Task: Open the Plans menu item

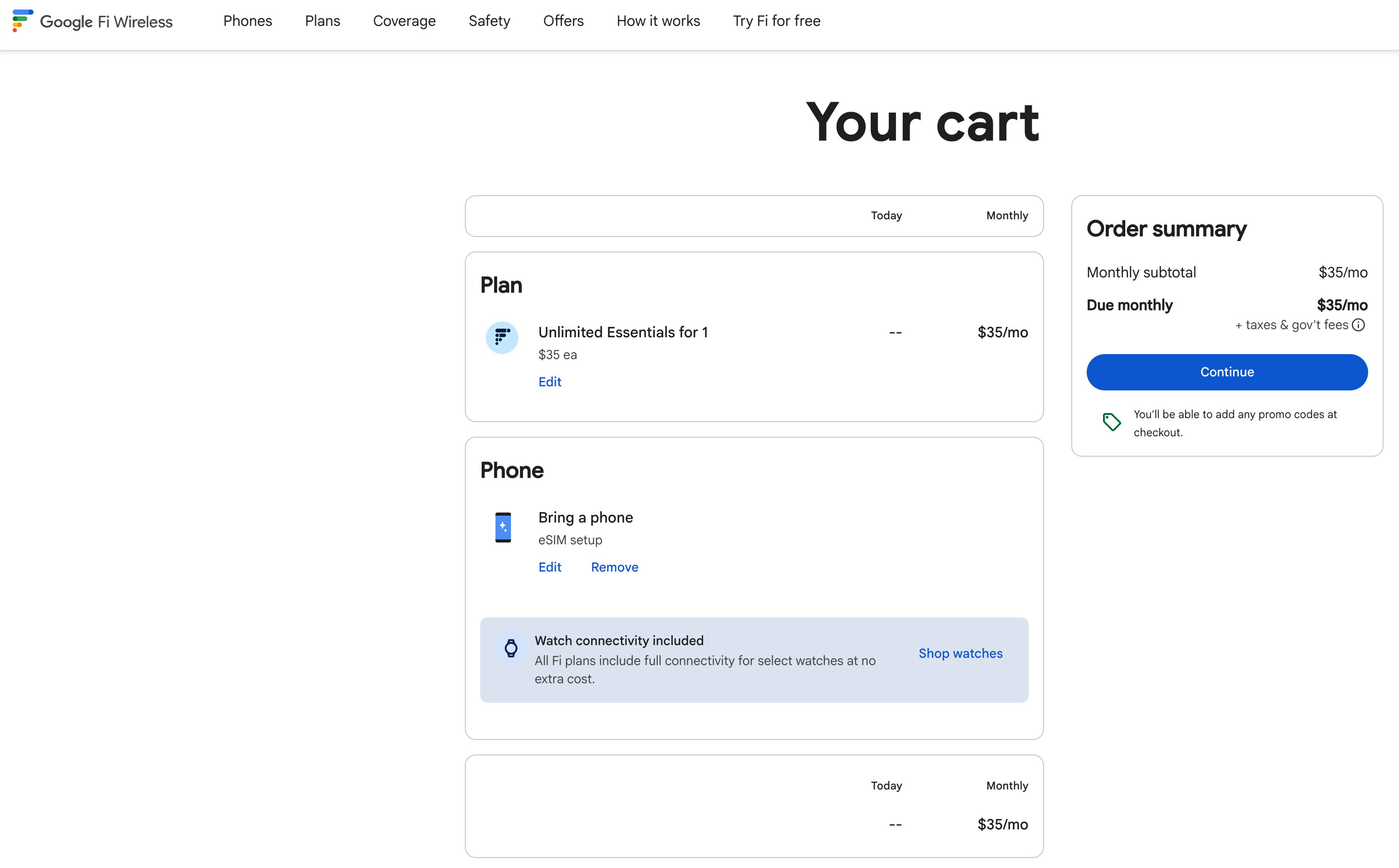Action: point(322,21)
